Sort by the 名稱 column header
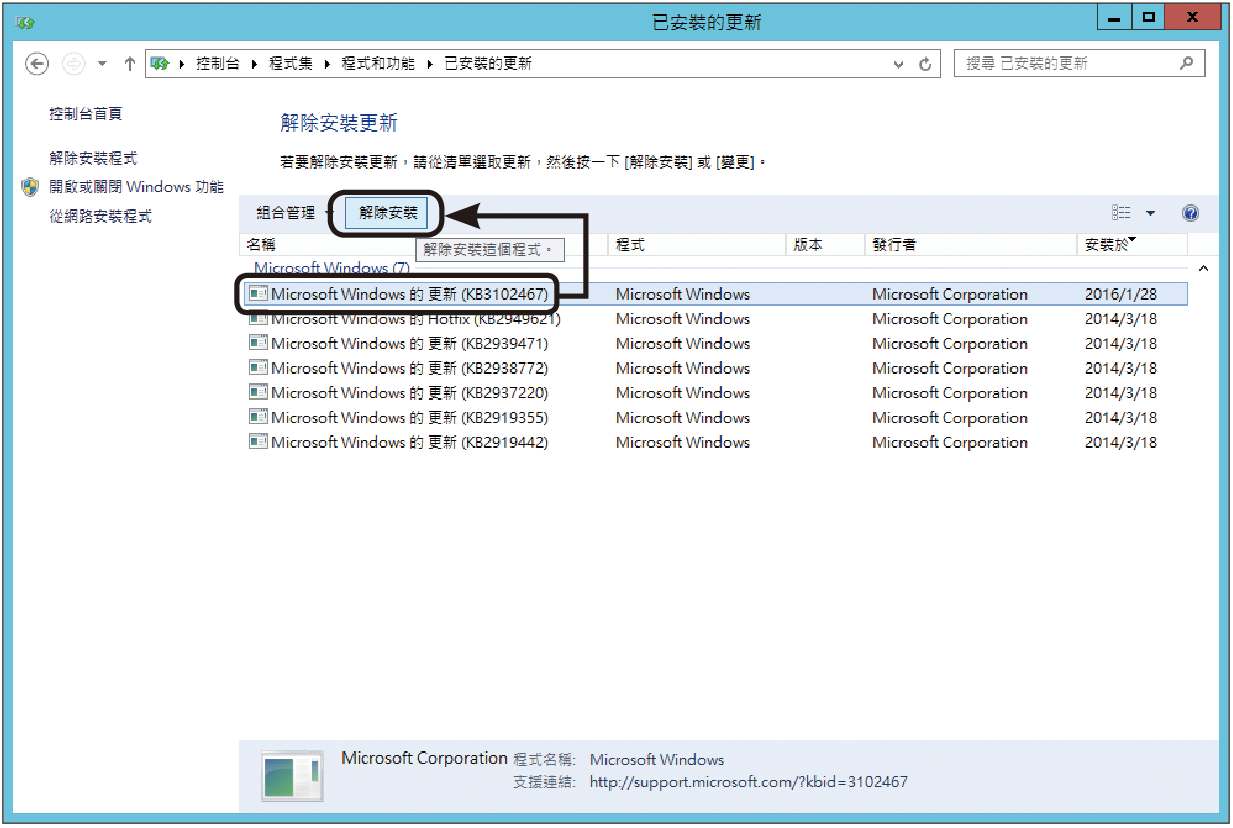 pos(424,245)
